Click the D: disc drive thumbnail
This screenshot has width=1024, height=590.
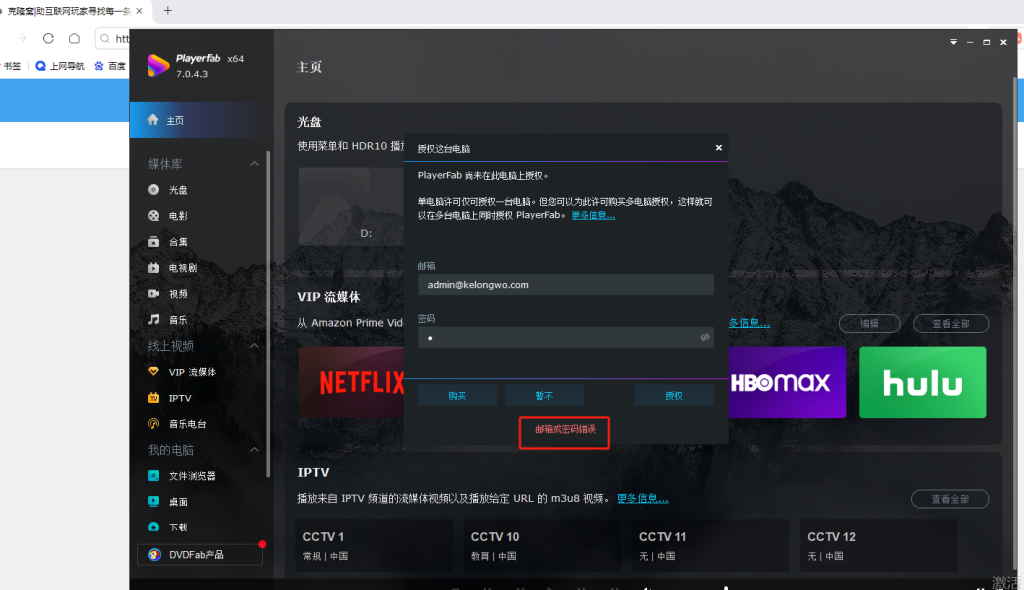click(x=351, y=206)
